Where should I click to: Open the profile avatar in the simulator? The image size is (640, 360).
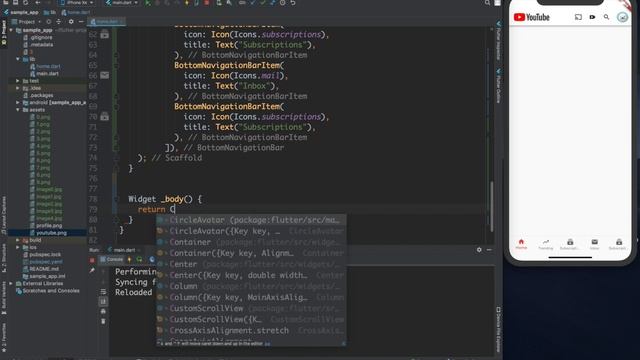[622, 17]
